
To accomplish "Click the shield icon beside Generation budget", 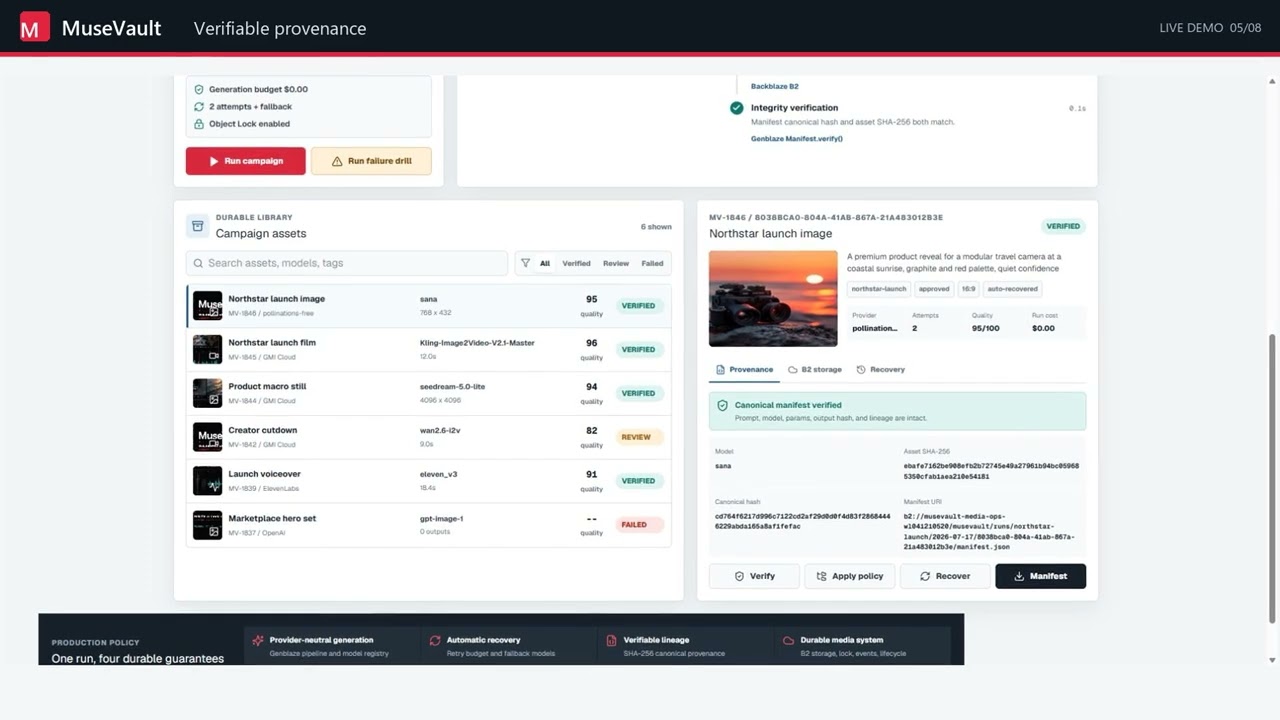I will [199, 89].
